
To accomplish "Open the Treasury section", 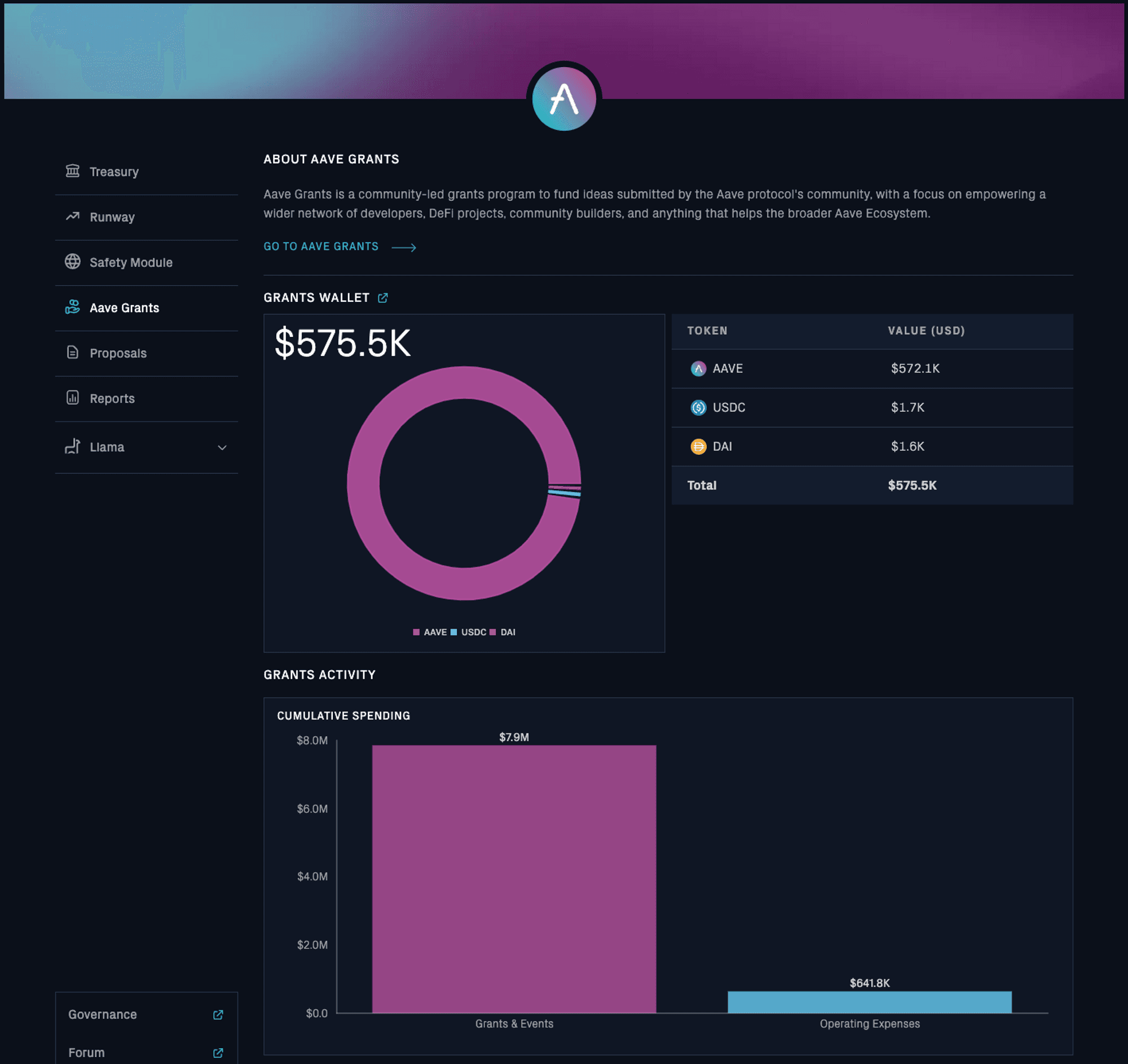I will click(147, 172).
